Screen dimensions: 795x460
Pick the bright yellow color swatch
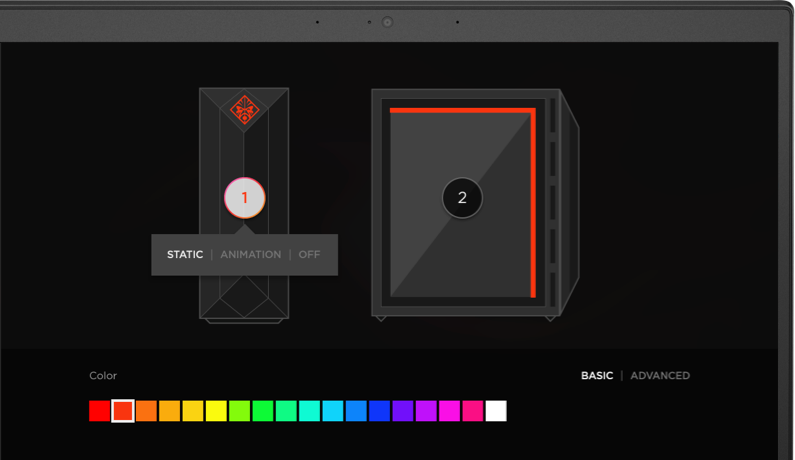tap(216, 411)
